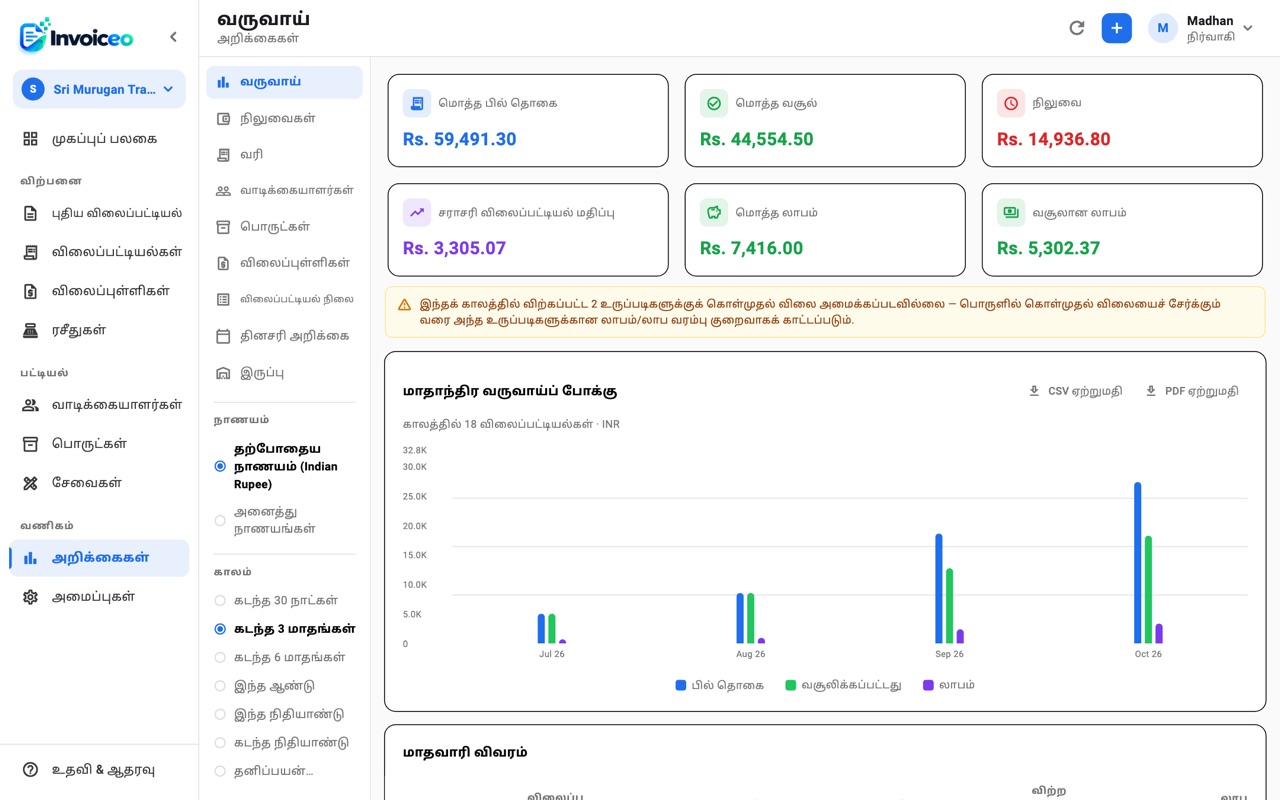Click the ரசீதுகள் receipts icon
The image size is (1280, 800).
[31, 330]
